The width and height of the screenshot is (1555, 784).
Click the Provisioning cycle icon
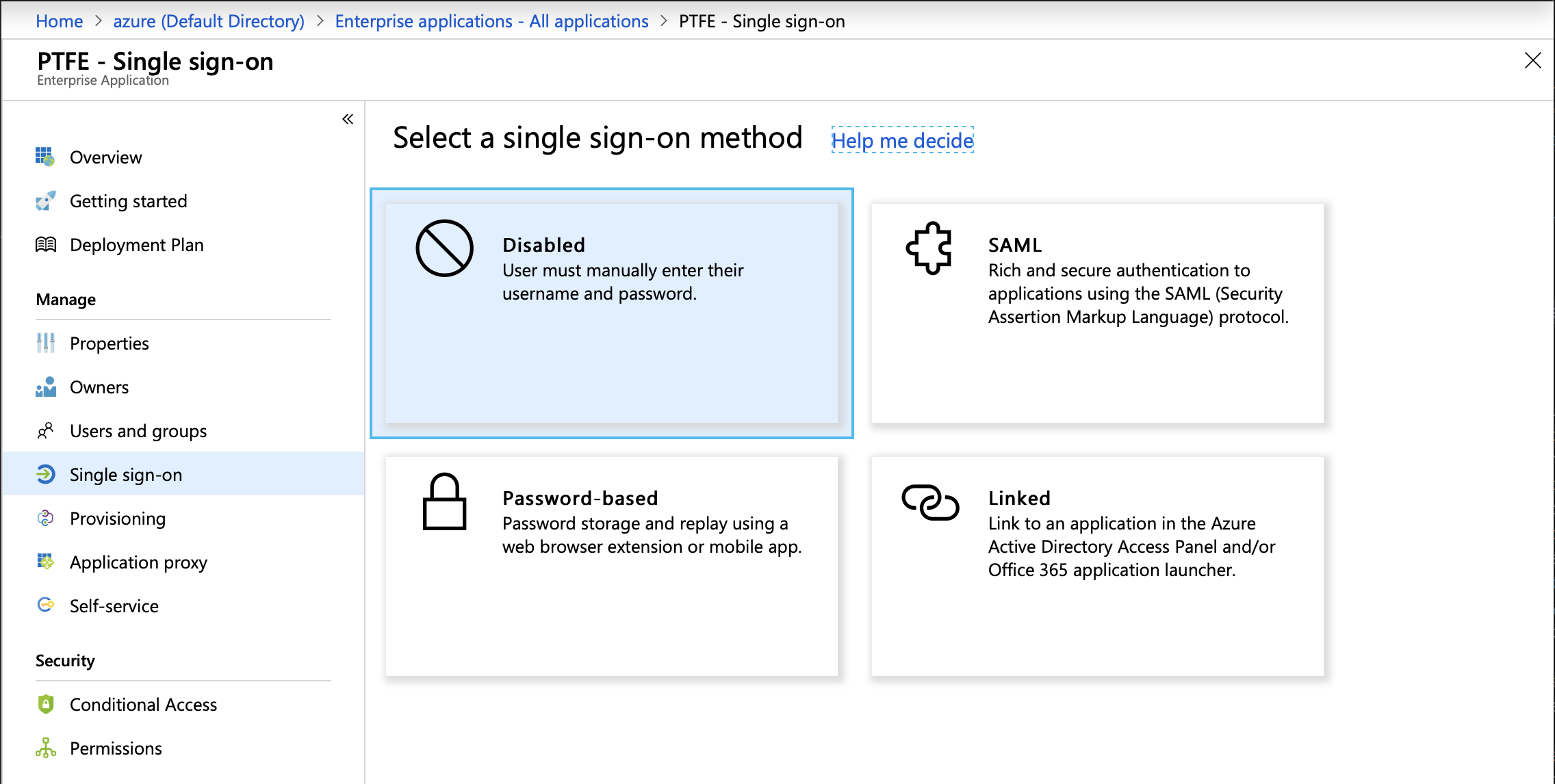click(45, 518)
